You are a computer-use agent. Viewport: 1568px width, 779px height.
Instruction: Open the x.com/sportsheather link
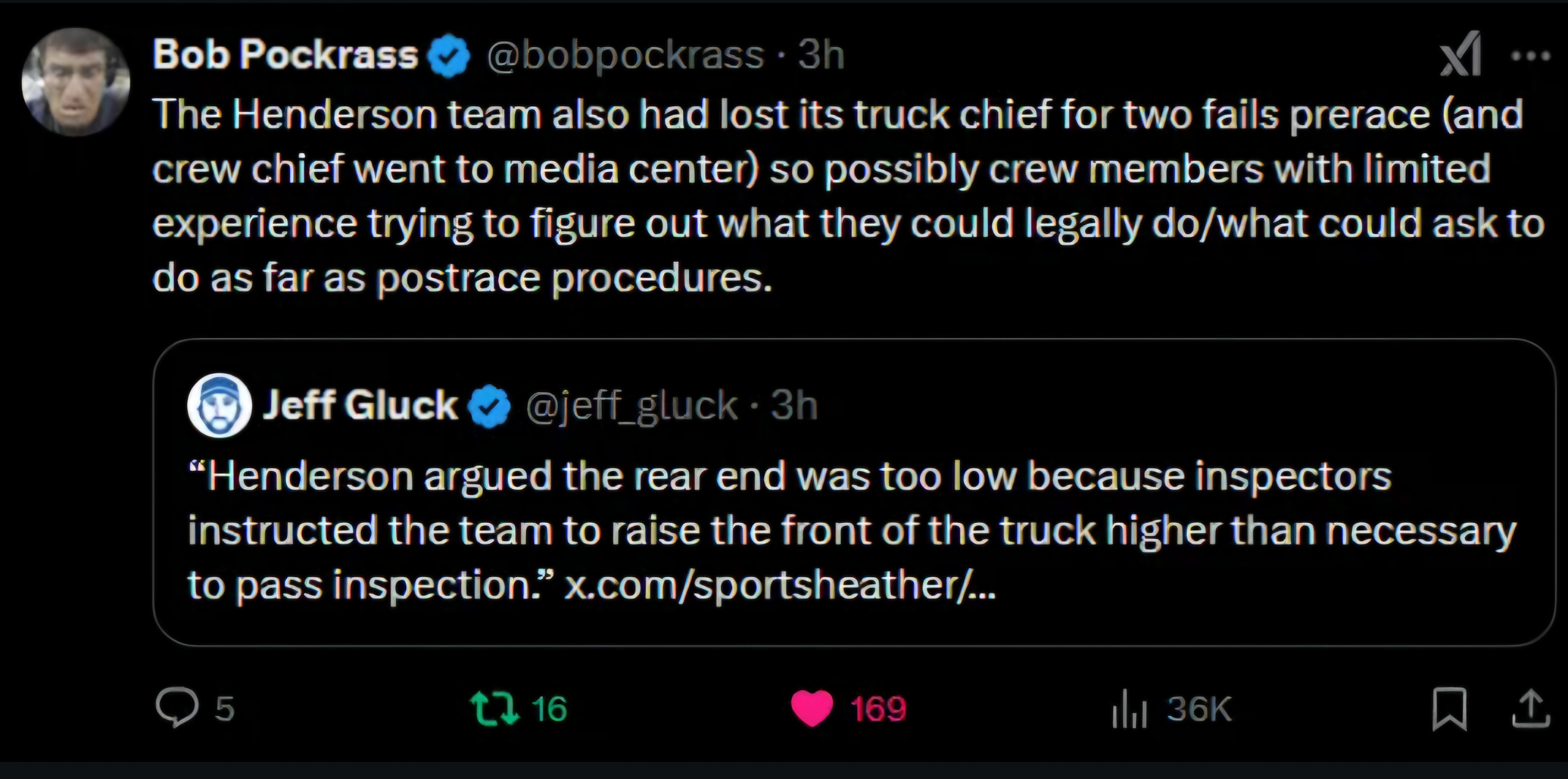[x=780, y=585]
